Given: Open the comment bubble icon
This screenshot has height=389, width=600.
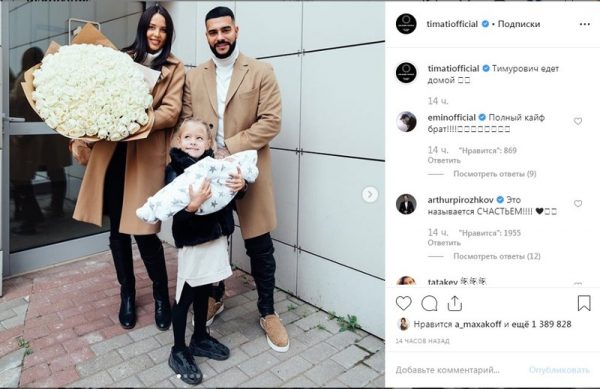Looking at the screenshot, I should 429,304.
